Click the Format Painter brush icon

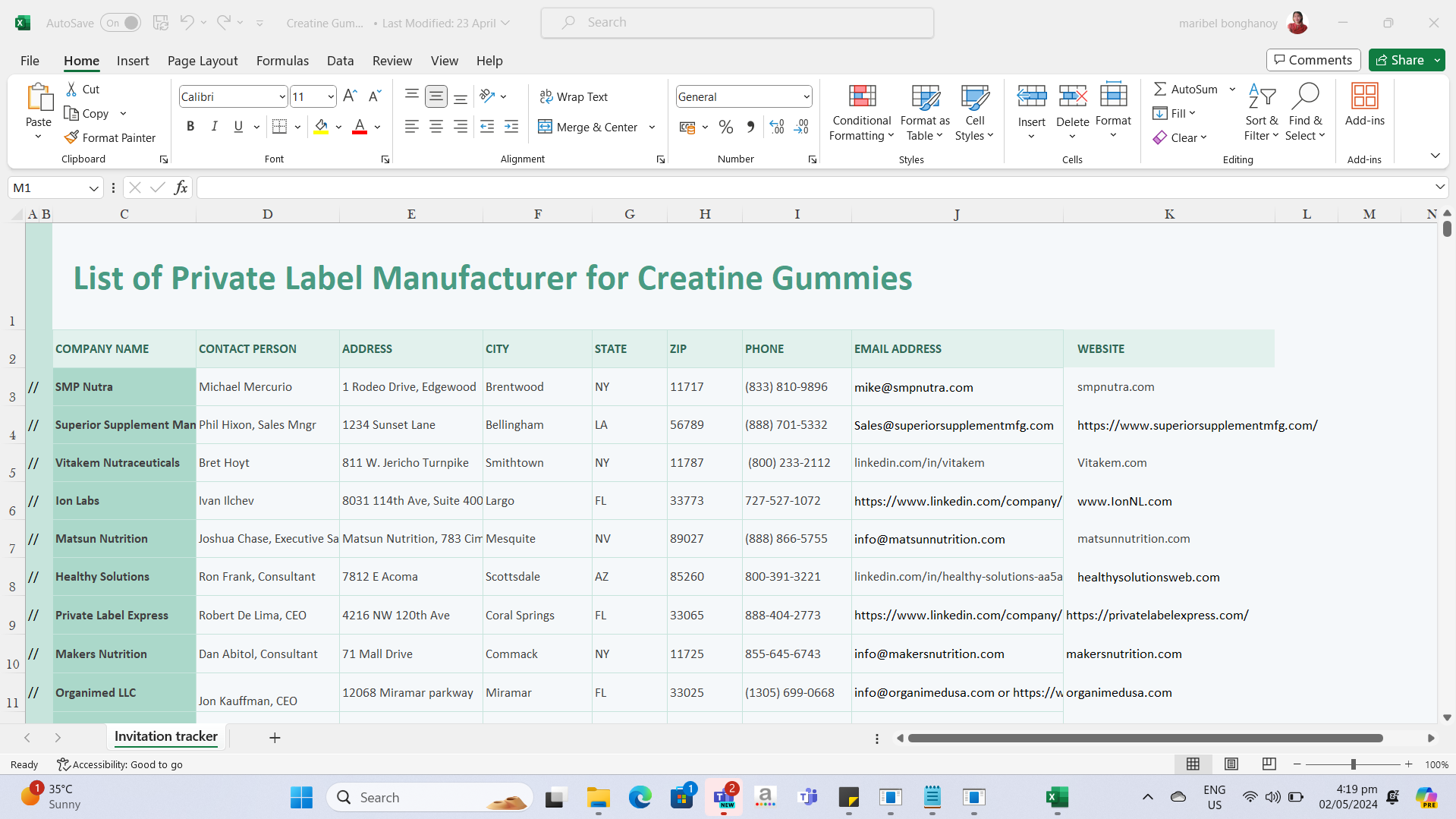click(71, 137)
